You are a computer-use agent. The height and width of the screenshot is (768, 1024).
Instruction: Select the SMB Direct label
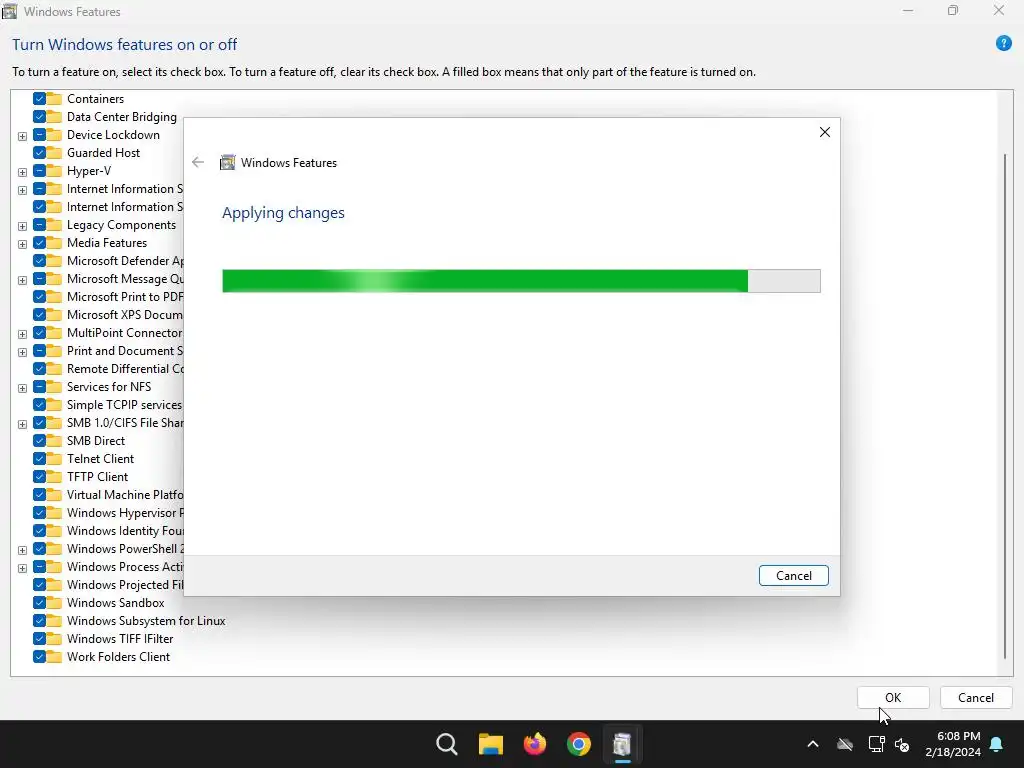pos(96,441)
